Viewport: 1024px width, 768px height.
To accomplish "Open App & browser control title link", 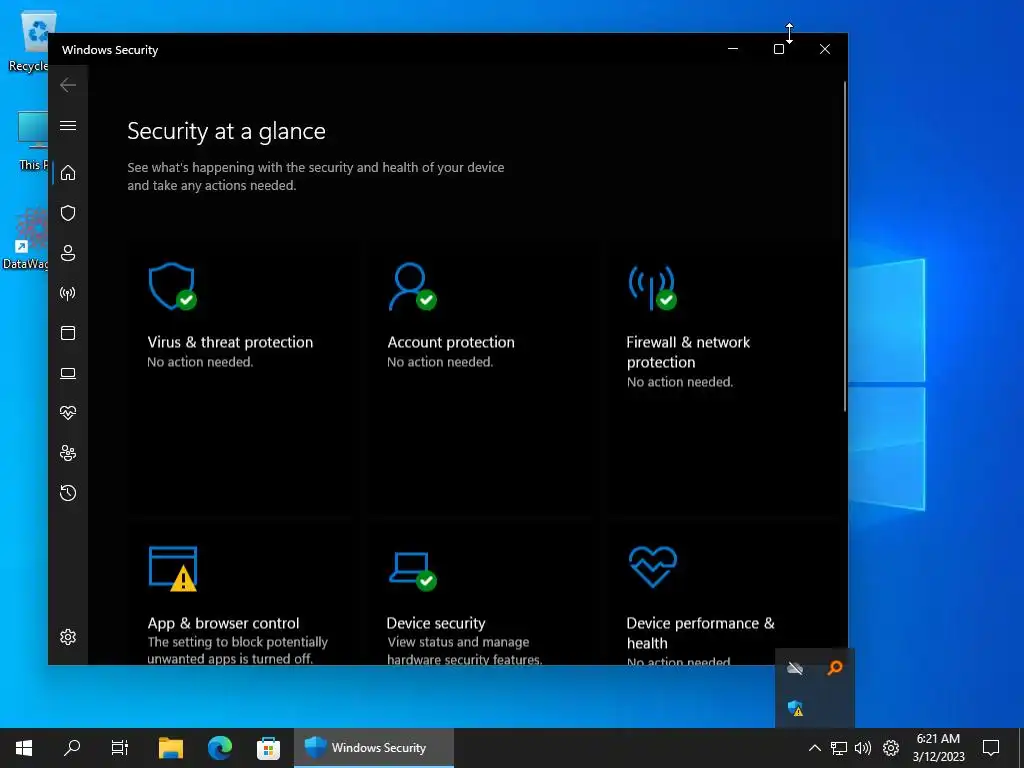I will (x=223, y=623).
